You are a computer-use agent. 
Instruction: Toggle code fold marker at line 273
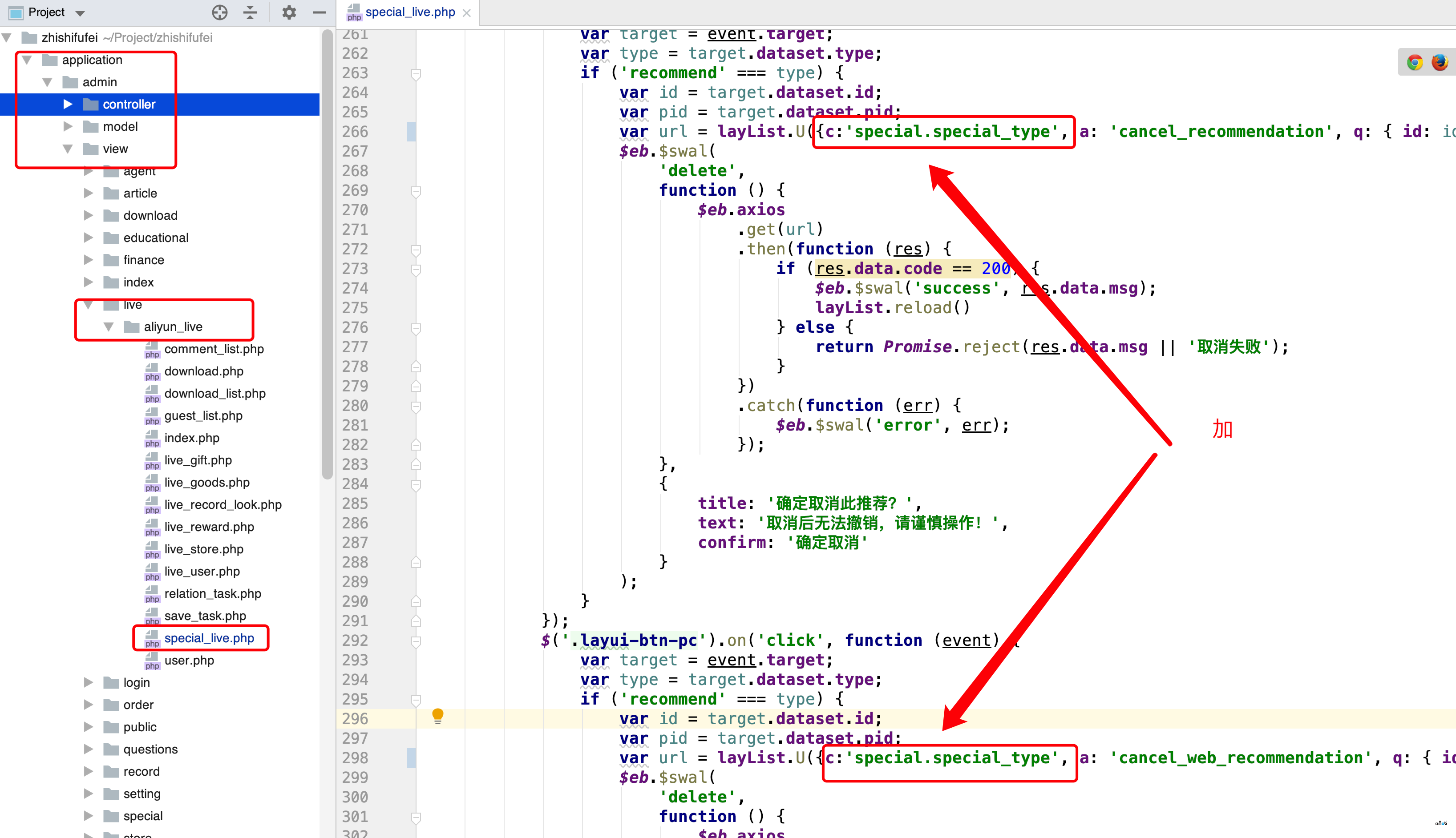[x=416, y=270]
